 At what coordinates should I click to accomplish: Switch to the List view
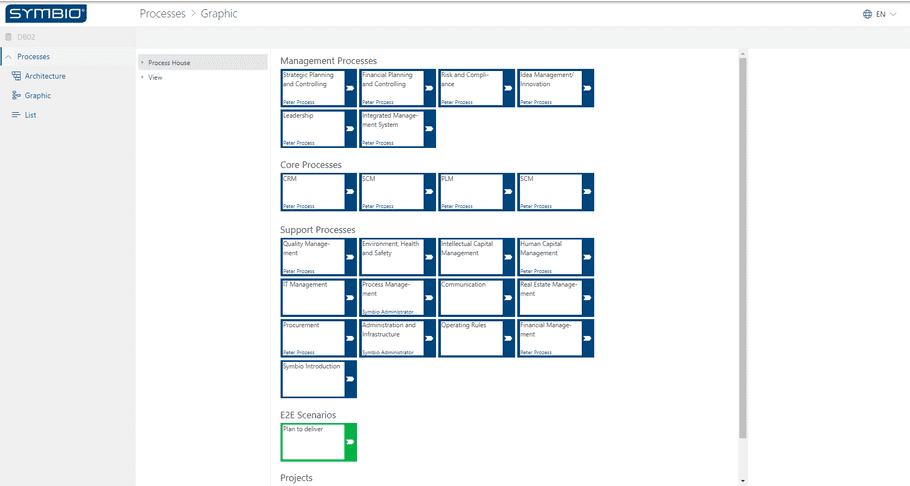[x=30, y=115]
